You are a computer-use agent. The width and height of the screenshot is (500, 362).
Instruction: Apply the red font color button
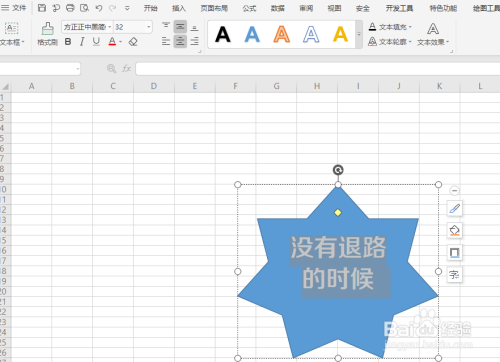tap(112, 42)
